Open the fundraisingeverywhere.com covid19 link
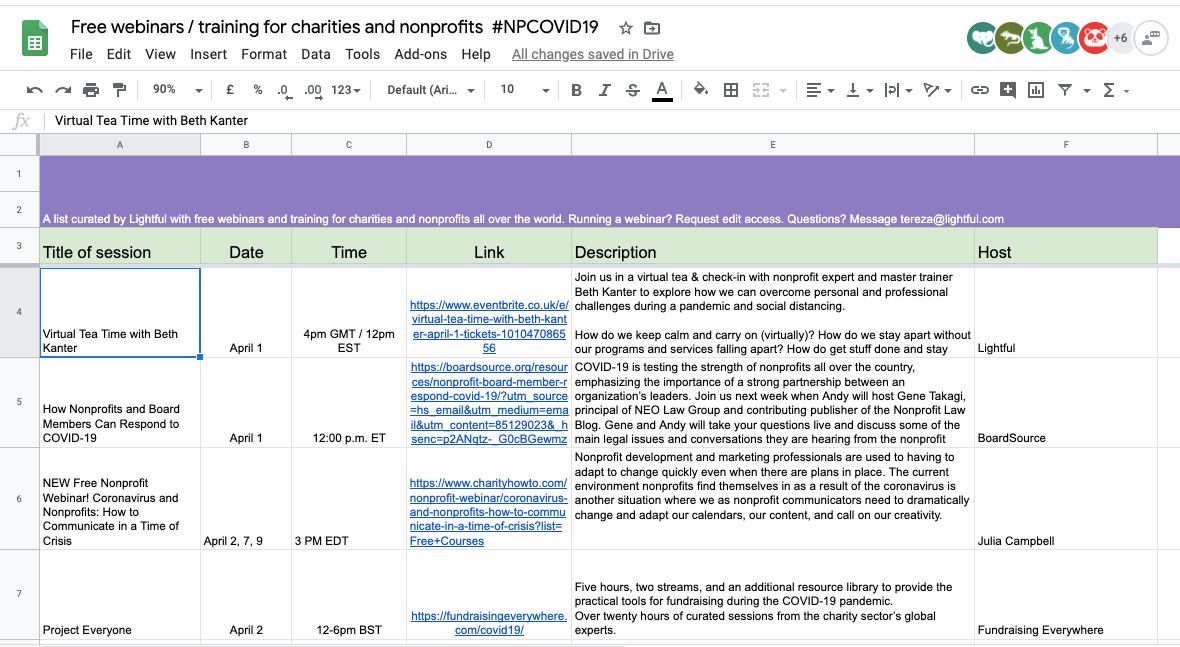The image size is (1180, 647). [x=489, y=623]
